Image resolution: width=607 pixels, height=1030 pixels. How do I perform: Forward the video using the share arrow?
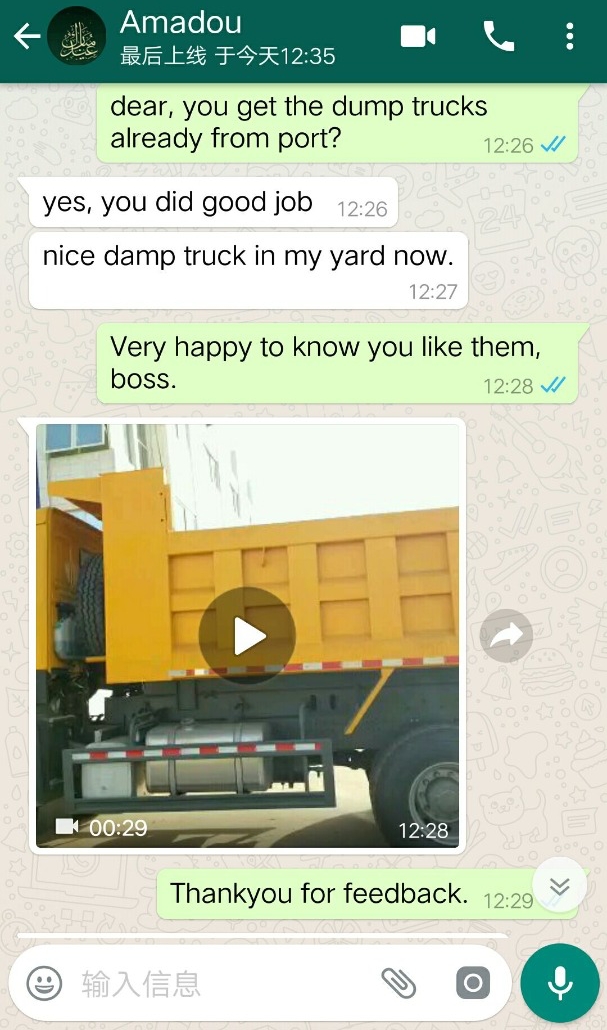506,635
